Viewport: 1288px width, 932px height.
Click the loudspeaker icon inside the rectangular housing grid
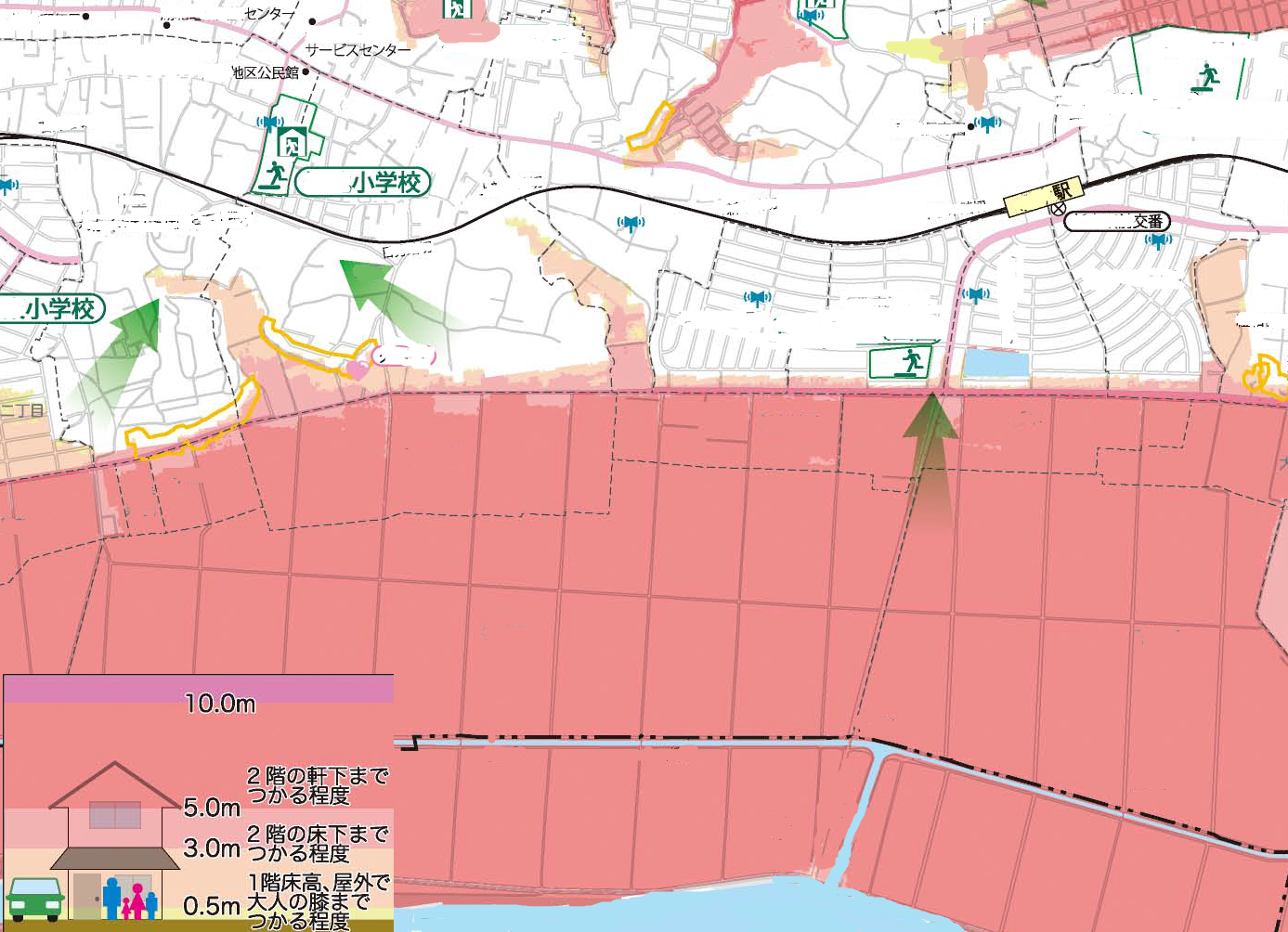(x=758, y=298)
